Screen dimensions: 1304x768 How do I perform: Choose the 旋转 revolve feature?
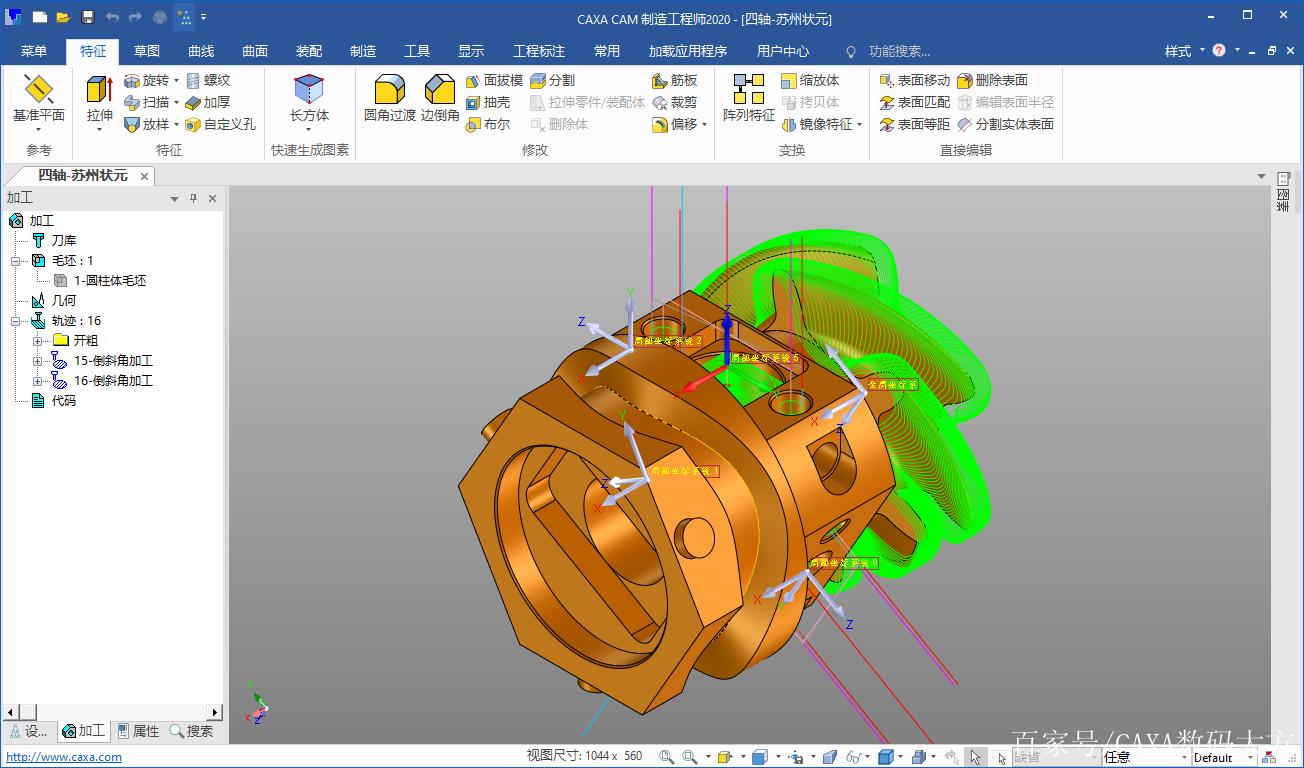[x=146, y=80]
